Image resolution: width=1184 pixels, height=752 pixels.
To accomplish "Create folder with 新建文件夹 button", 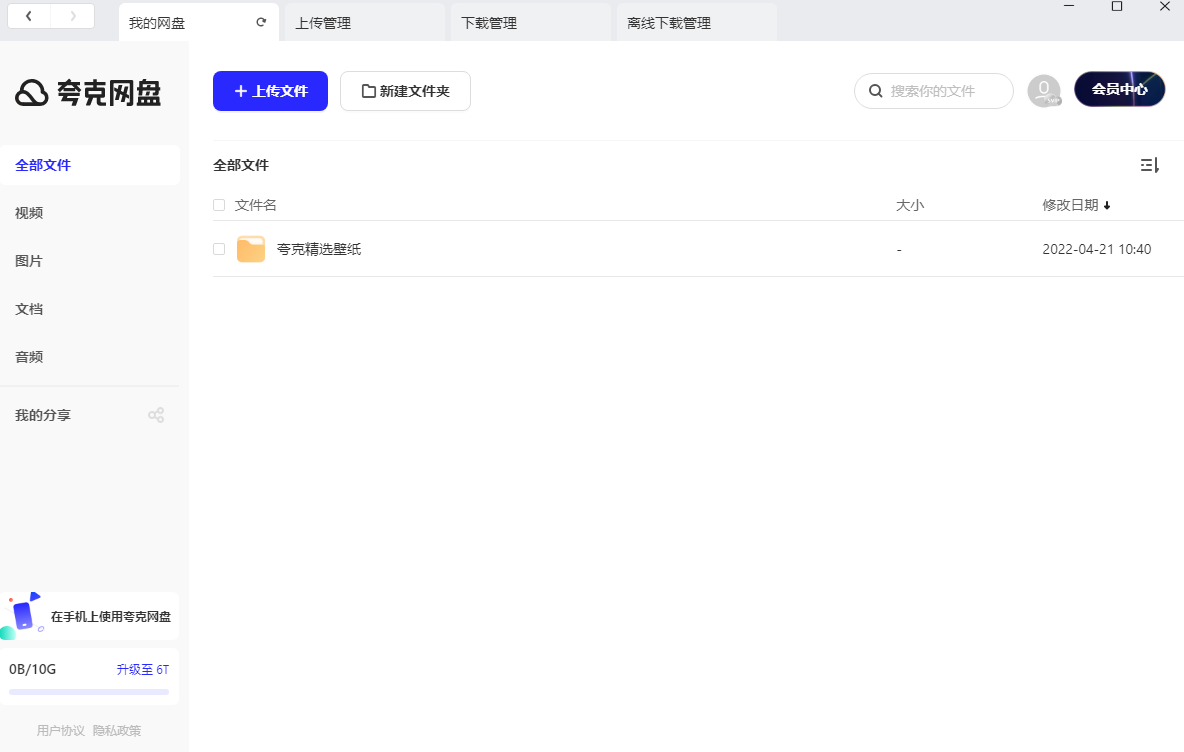I will coord(405,90).
